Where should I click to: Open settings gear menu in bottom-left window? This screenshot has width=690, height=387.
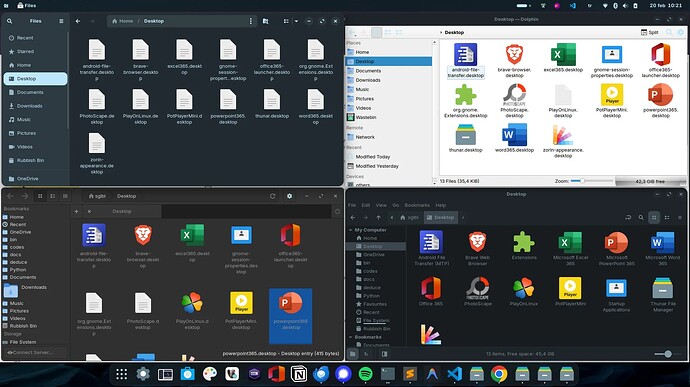click(x=290, y=196)
